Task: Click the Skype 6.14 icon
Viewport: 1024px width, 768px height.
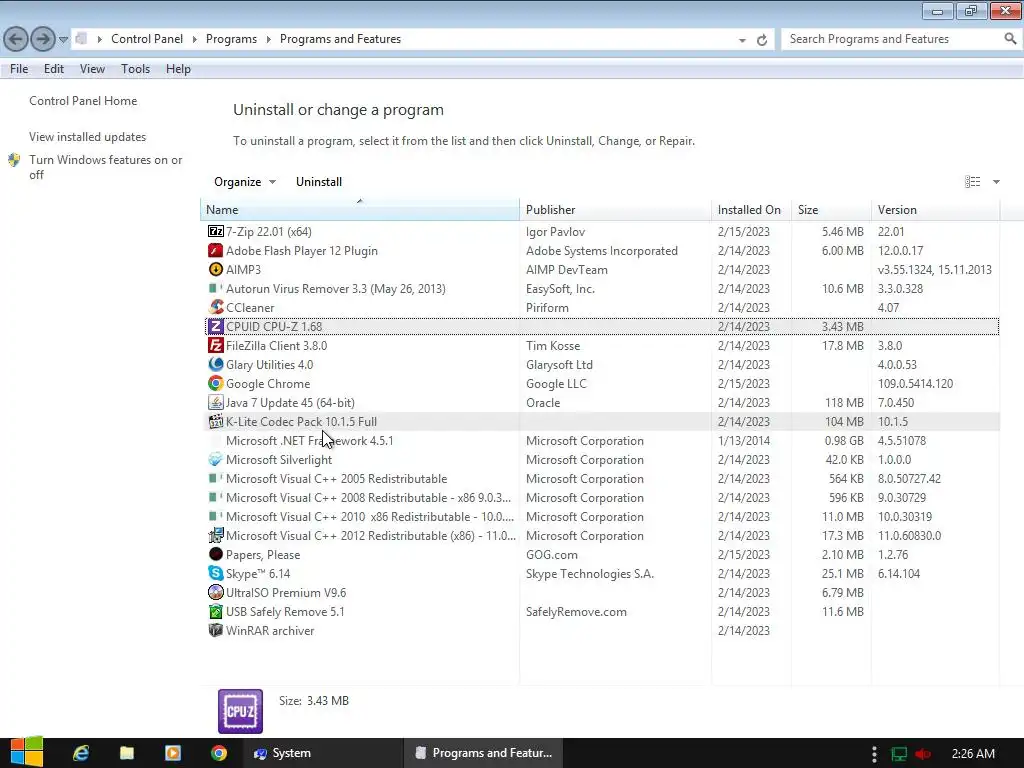Action: (216, 573)
